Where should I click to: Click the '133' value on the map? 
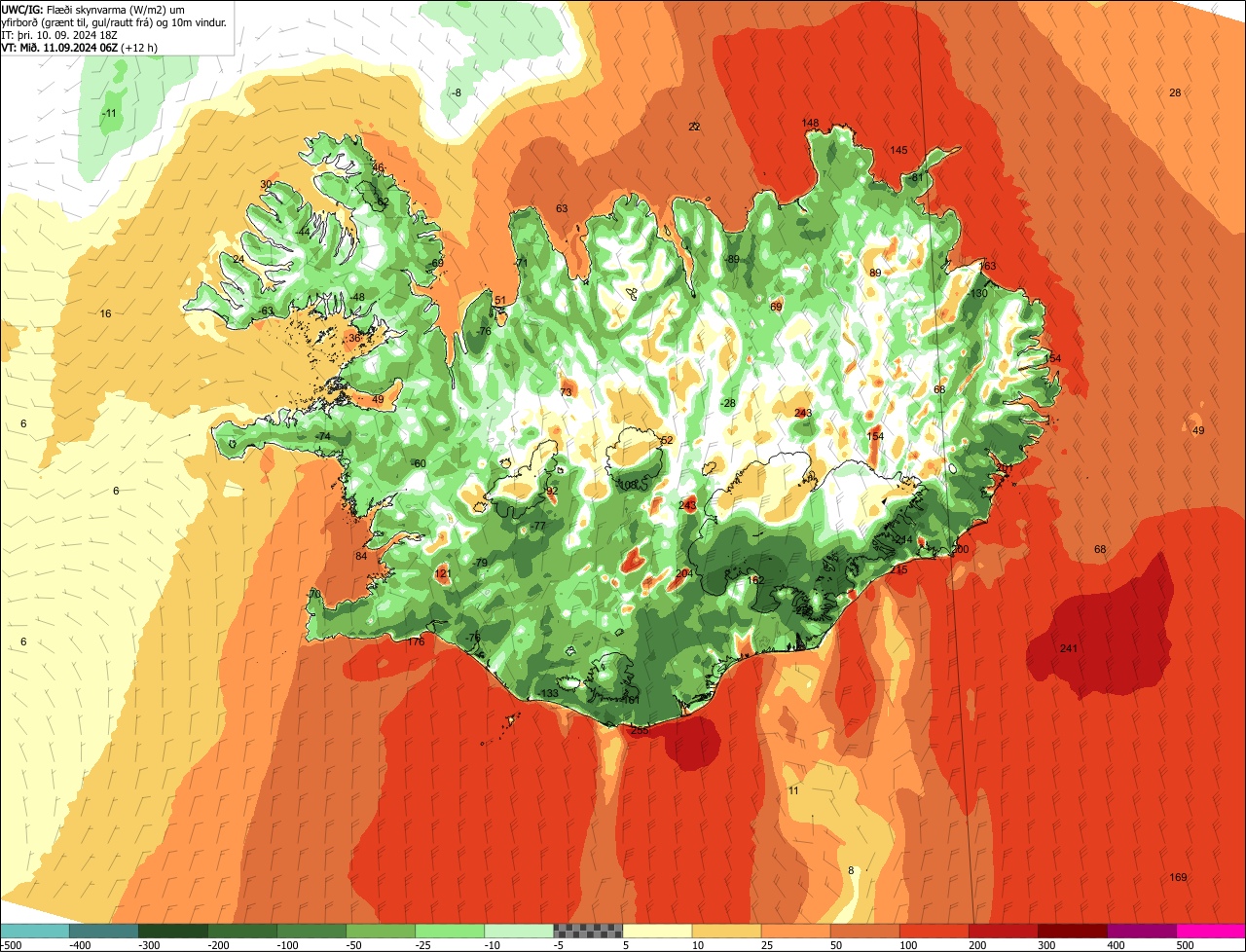[550, 693]
